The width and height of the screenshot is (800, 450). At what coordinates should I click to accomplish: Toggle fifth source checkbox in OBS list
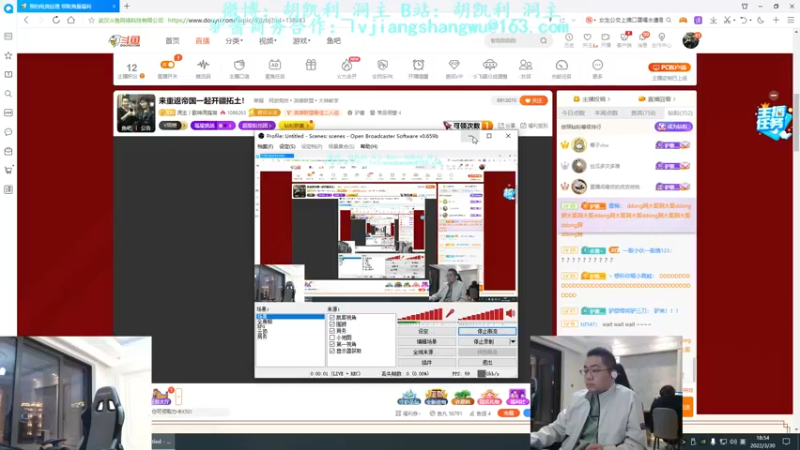click(x=332, y=344)
